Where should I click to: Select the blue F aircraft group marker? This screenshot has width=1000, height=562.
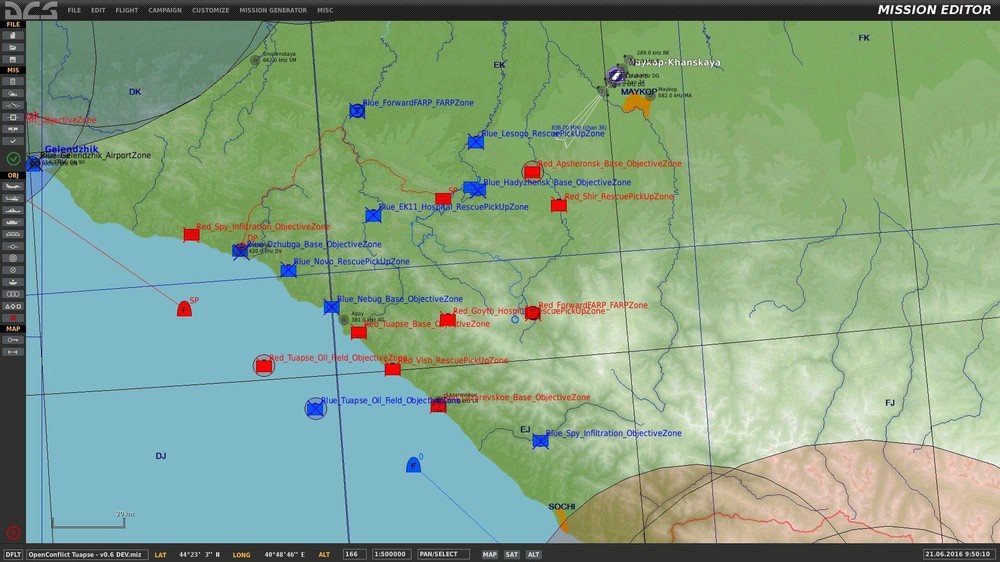click(413, 465)
